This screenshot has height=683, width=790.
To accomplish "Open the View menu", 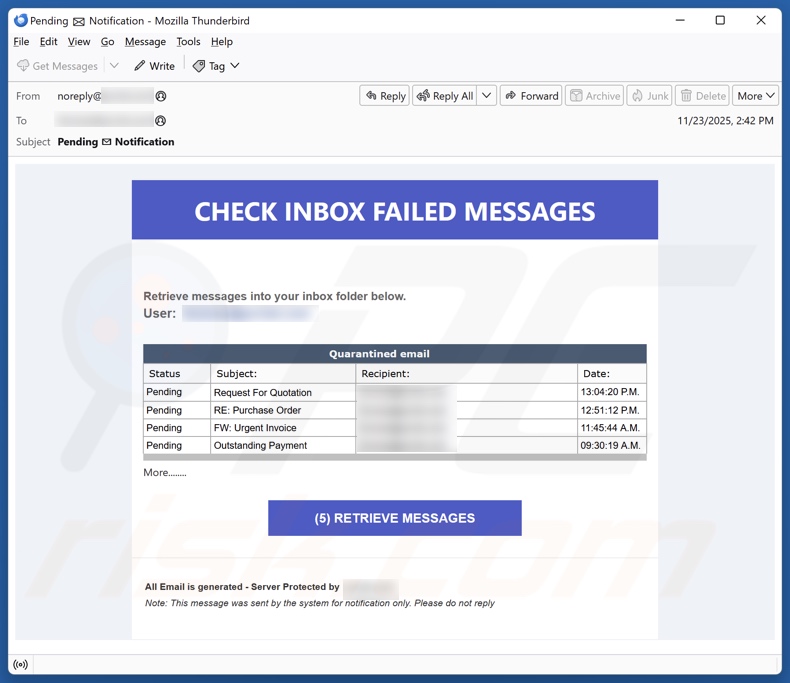I will pyautogui.click(x=79, y=42).
